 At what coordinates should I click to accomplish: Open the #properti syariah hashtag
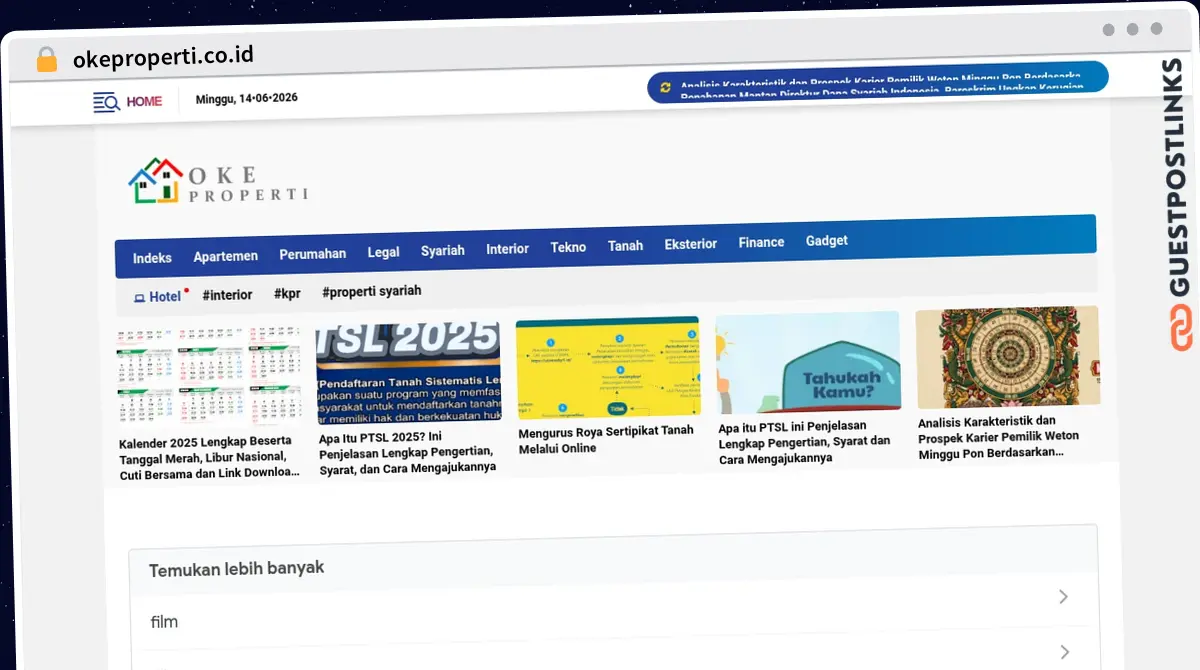coord(372,291)
